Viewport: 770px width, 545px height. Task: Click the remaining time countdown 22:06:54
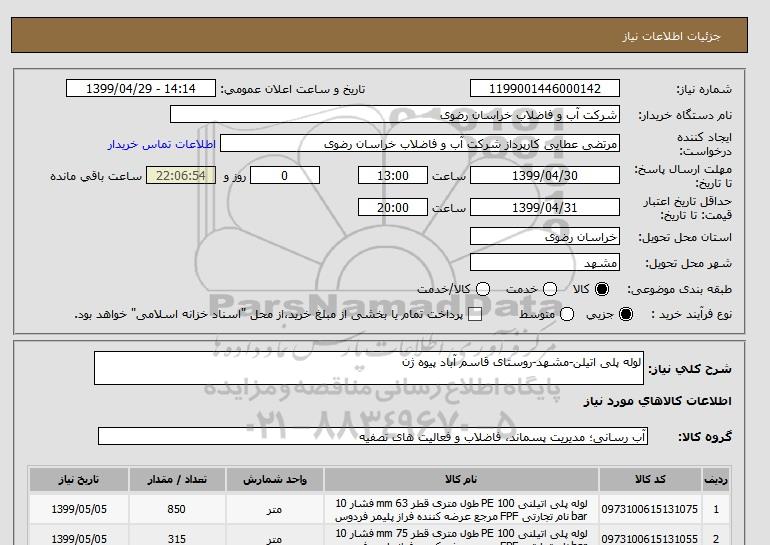coord(181,175)
